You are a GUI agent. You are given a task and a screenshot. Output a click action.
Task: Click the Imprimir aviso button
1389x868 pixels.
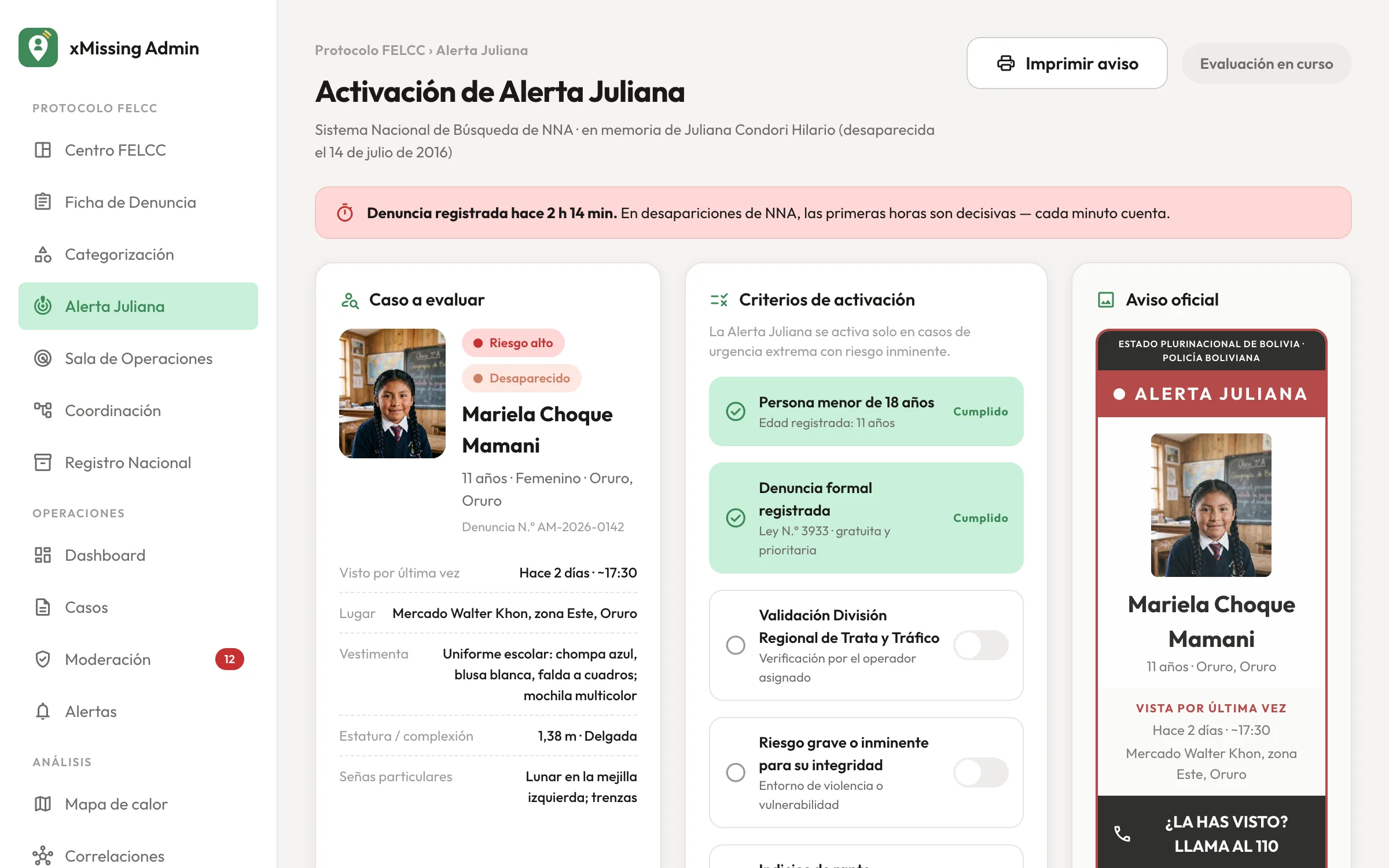click(1067, 63)
